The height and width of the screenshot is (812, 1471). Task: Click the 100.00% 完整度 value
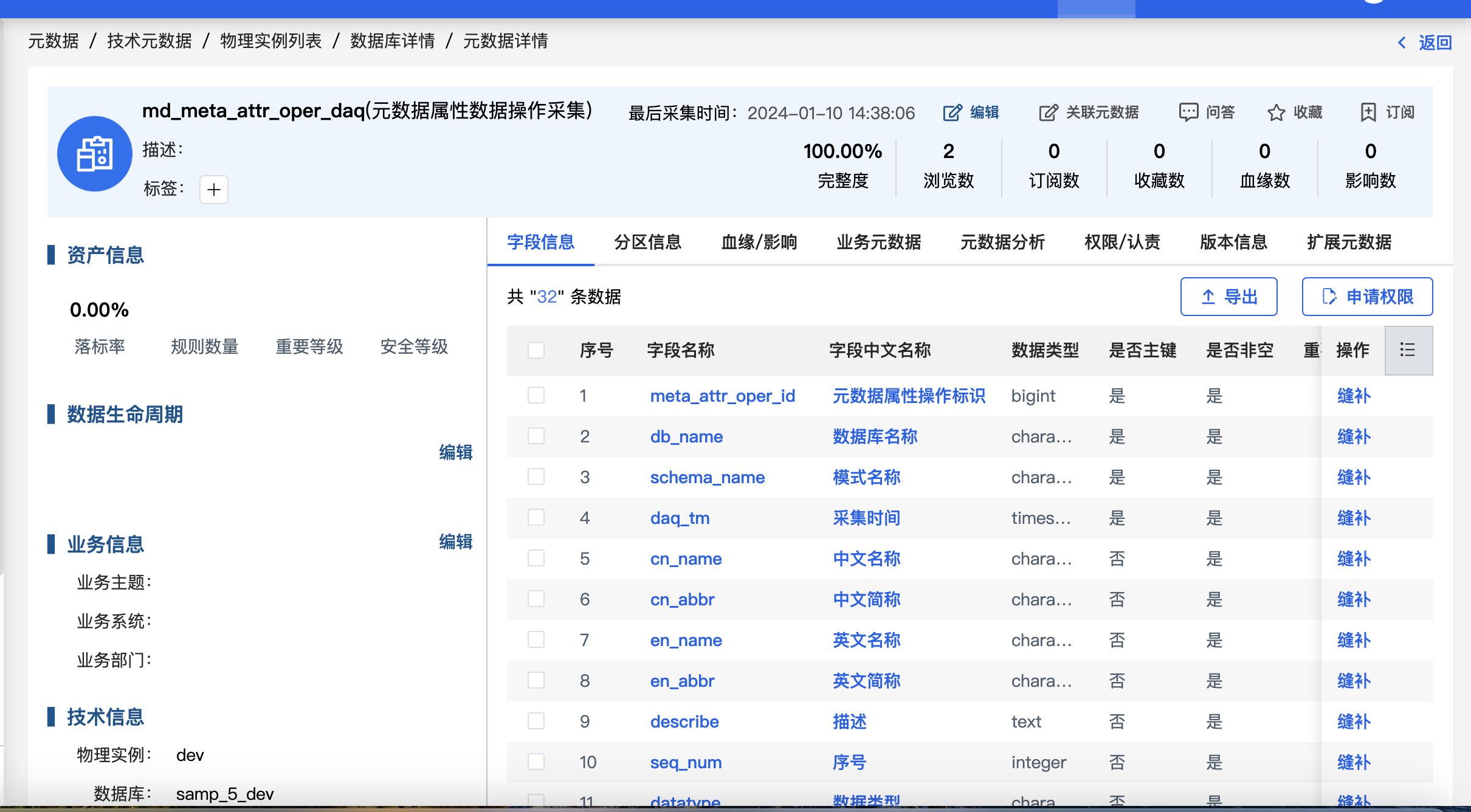842,151
